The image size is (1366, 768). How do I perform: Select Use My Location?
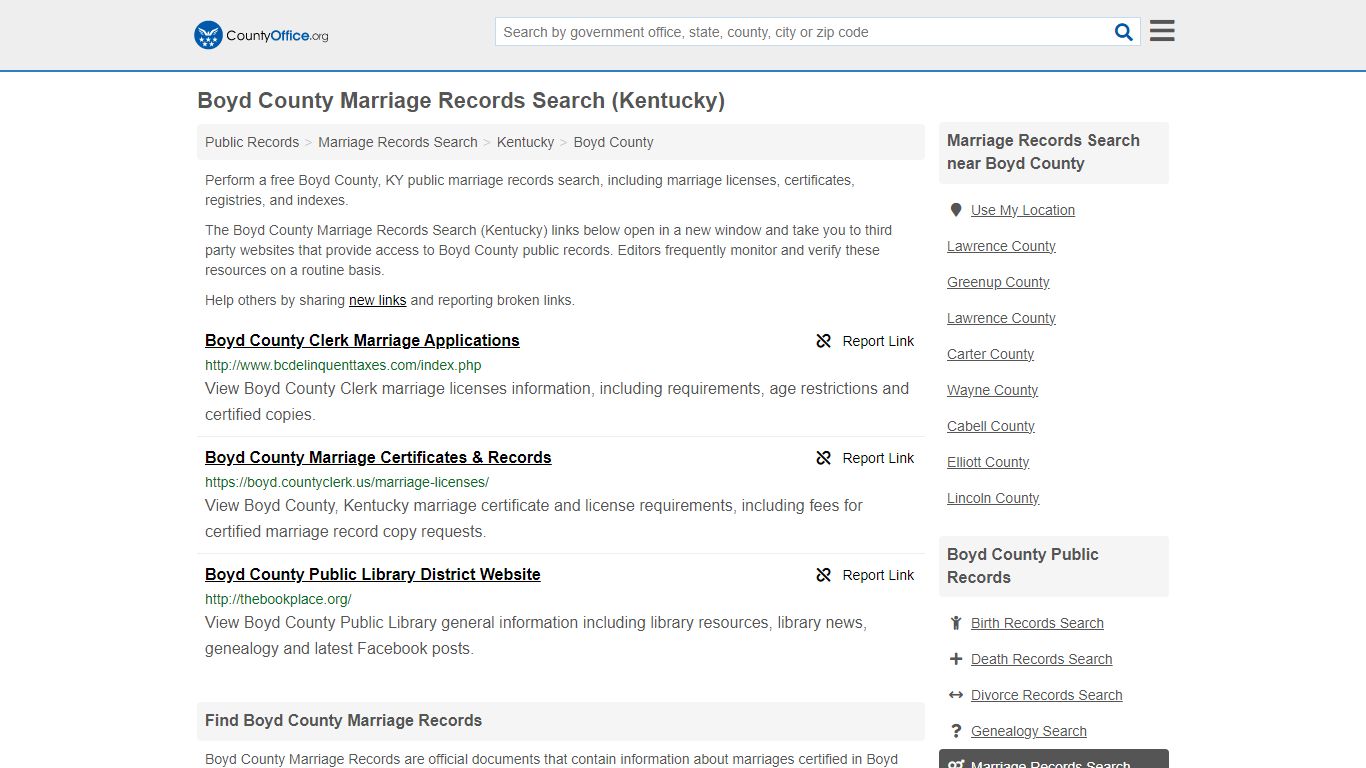point(1023,210)
